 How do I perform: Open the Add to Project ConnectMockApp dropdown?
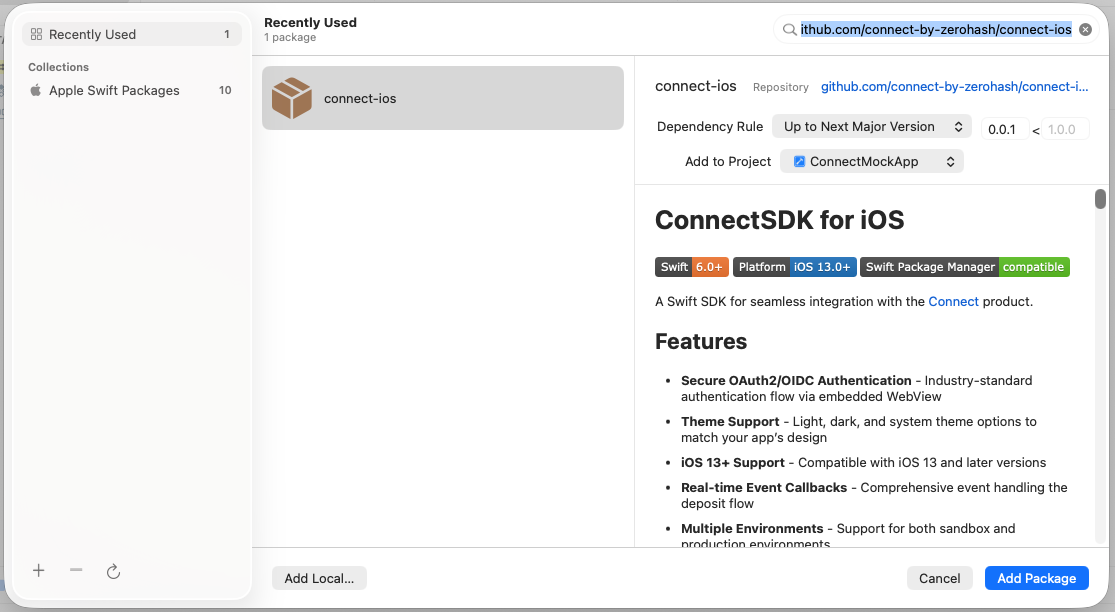click(x=872, y=161)
